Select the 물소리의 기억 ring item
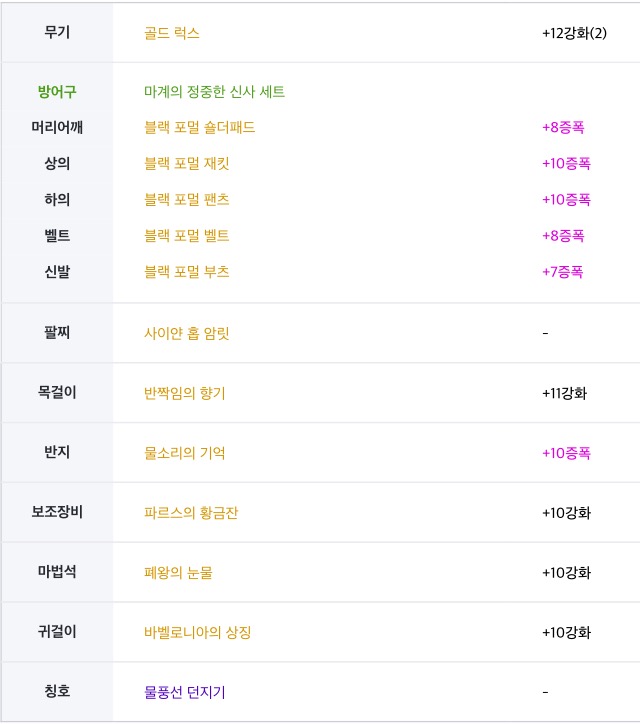This screenshot has height=724, width=640. coord(184,453)
